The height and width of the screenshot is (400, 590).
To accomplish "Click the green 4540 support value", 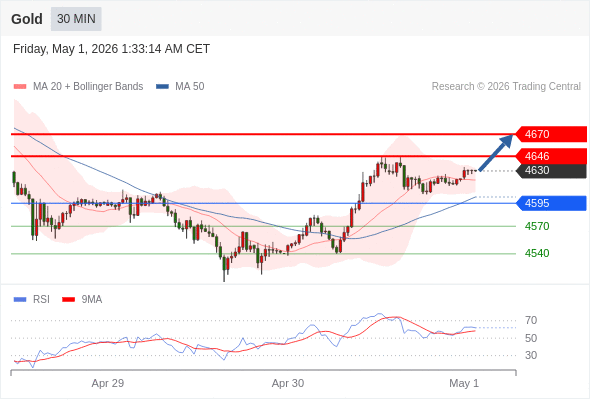I will coord(537,253).
